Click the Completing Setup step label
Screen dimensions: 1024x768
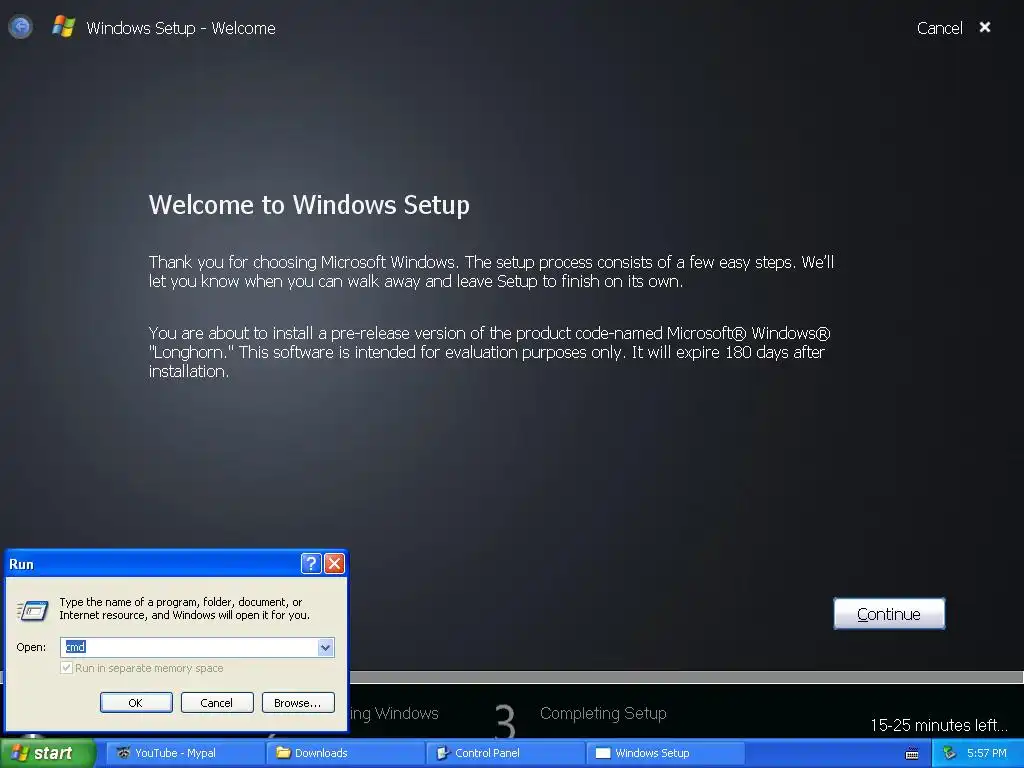(x=603, y=713)
